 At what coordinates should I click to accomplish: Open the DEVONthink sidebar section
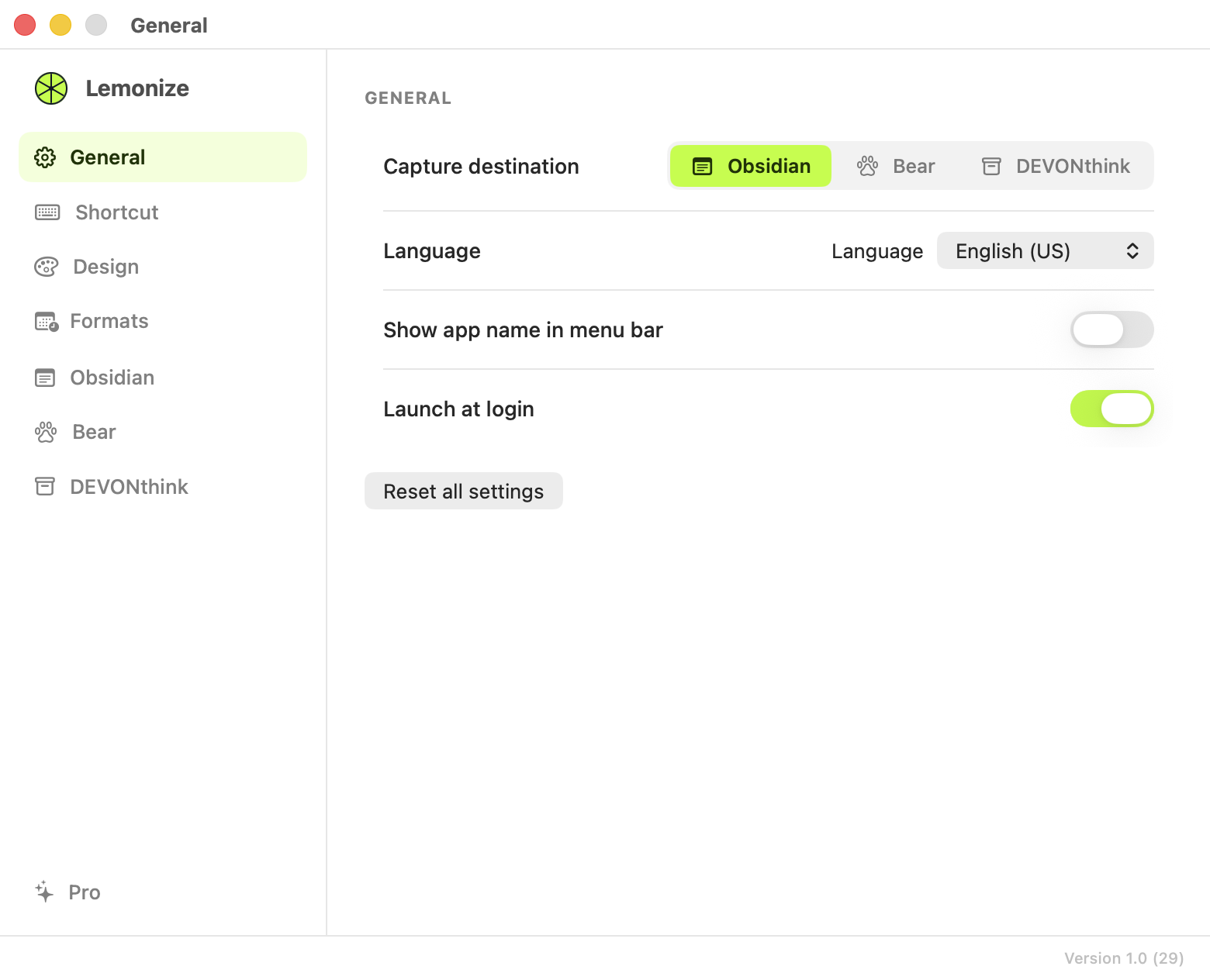[163, 487]
